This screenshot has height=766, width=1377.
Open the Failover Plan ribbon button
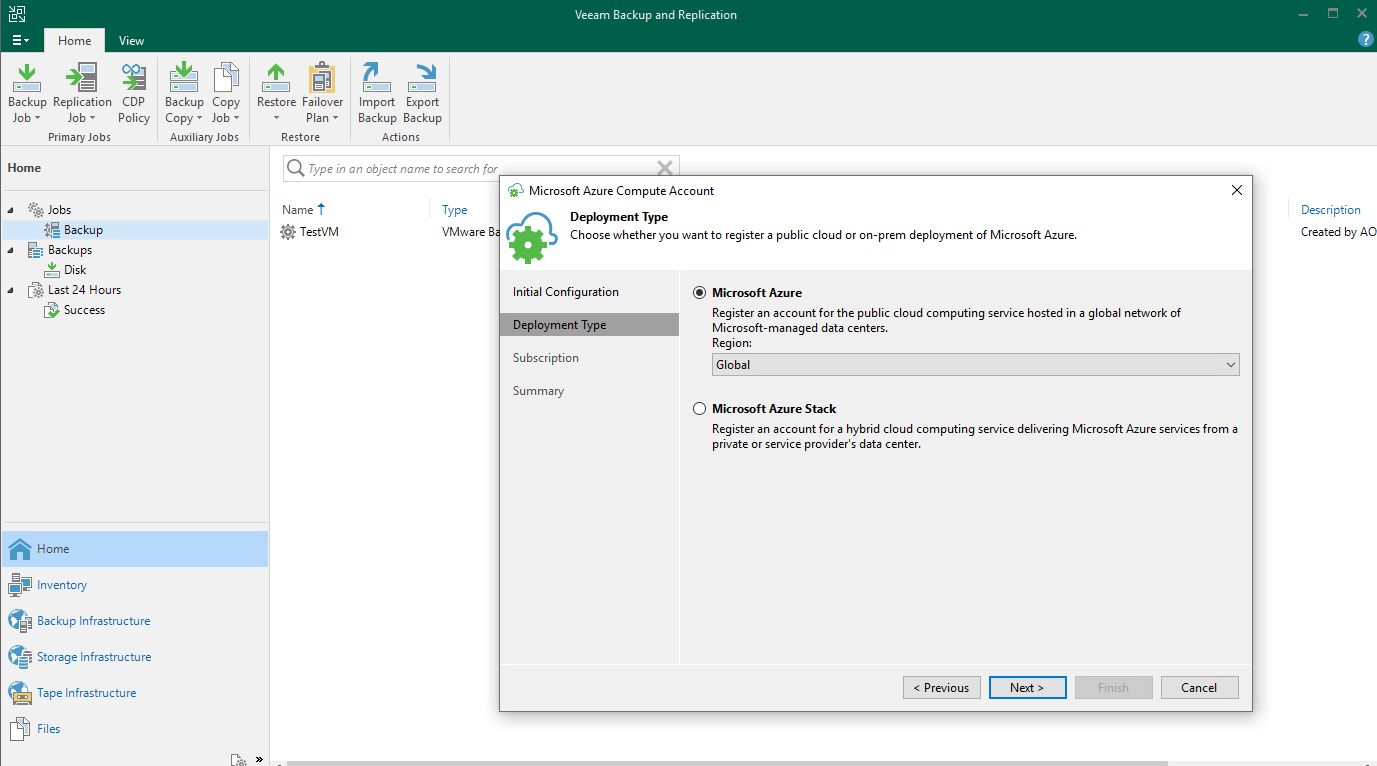[x=322, y=92]
